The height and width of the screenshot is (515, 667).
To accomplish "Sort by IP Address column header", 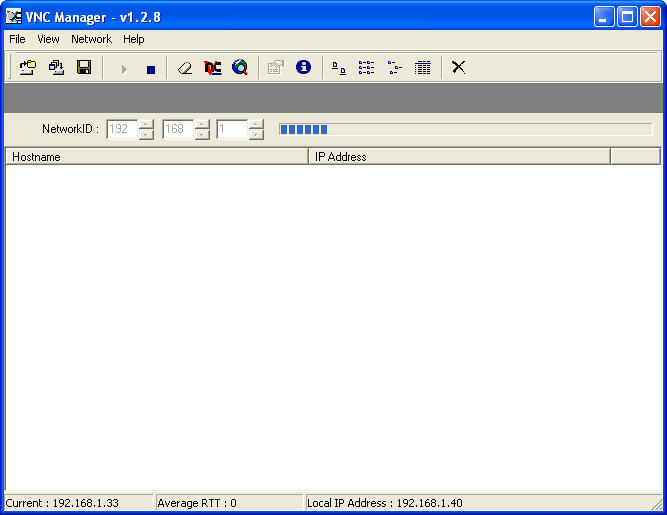I will click(459, 156).
